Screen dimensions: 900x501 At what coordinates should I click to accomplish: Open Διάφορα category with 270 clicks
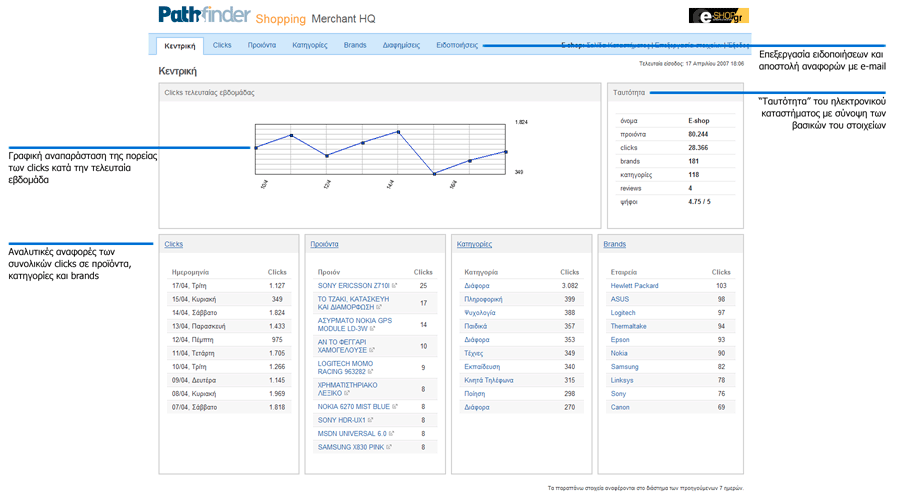[476, 407]
